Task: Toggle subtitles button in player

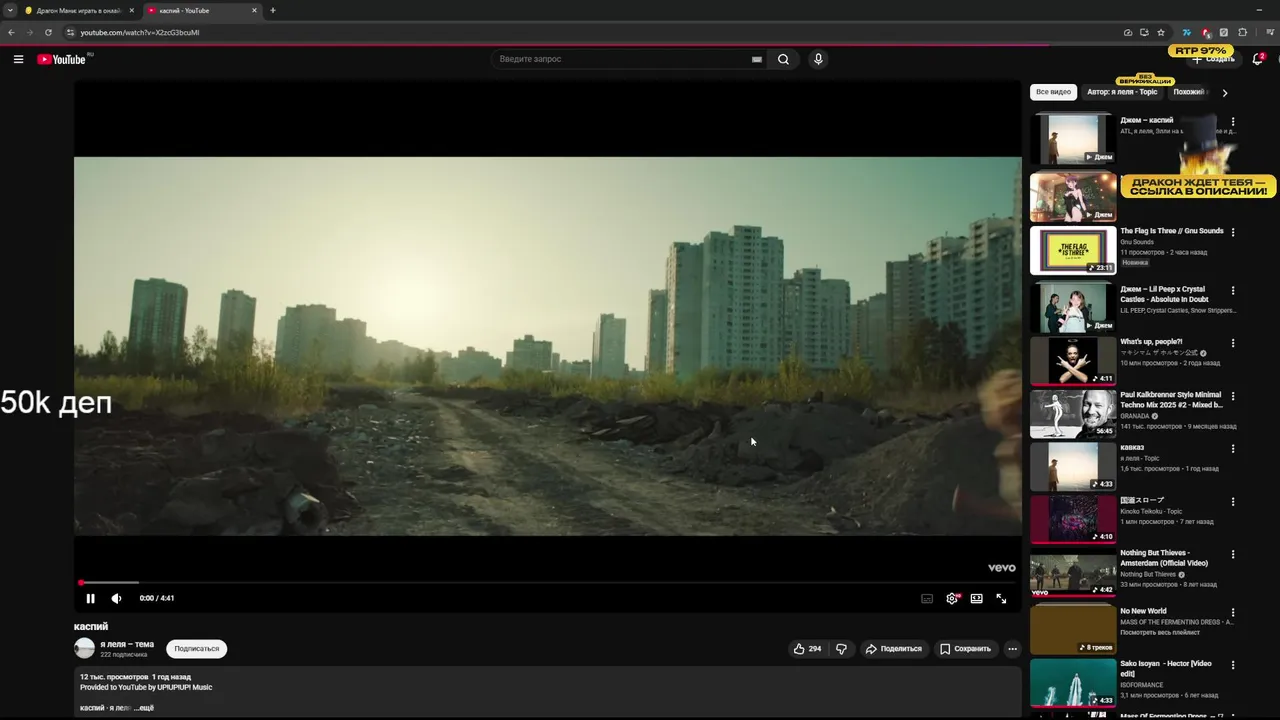Action: (x=927, y=598)
